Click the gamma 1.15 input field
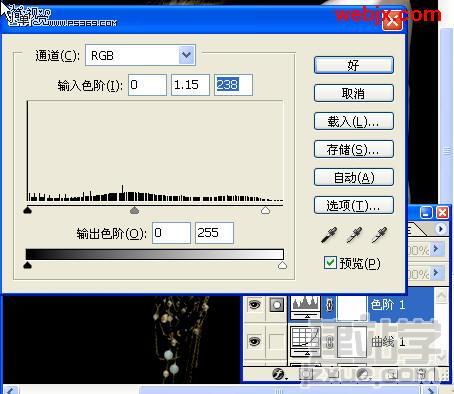This screenshot has width=454, height=394. pos(190,85)
